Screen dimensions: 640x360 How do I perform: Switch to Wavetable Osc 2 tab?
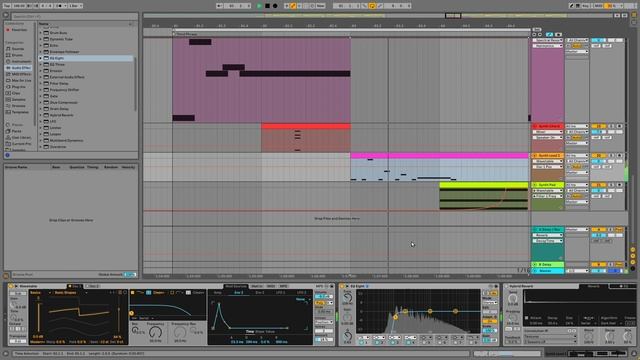pyautogui.click(x=93, y=287)
